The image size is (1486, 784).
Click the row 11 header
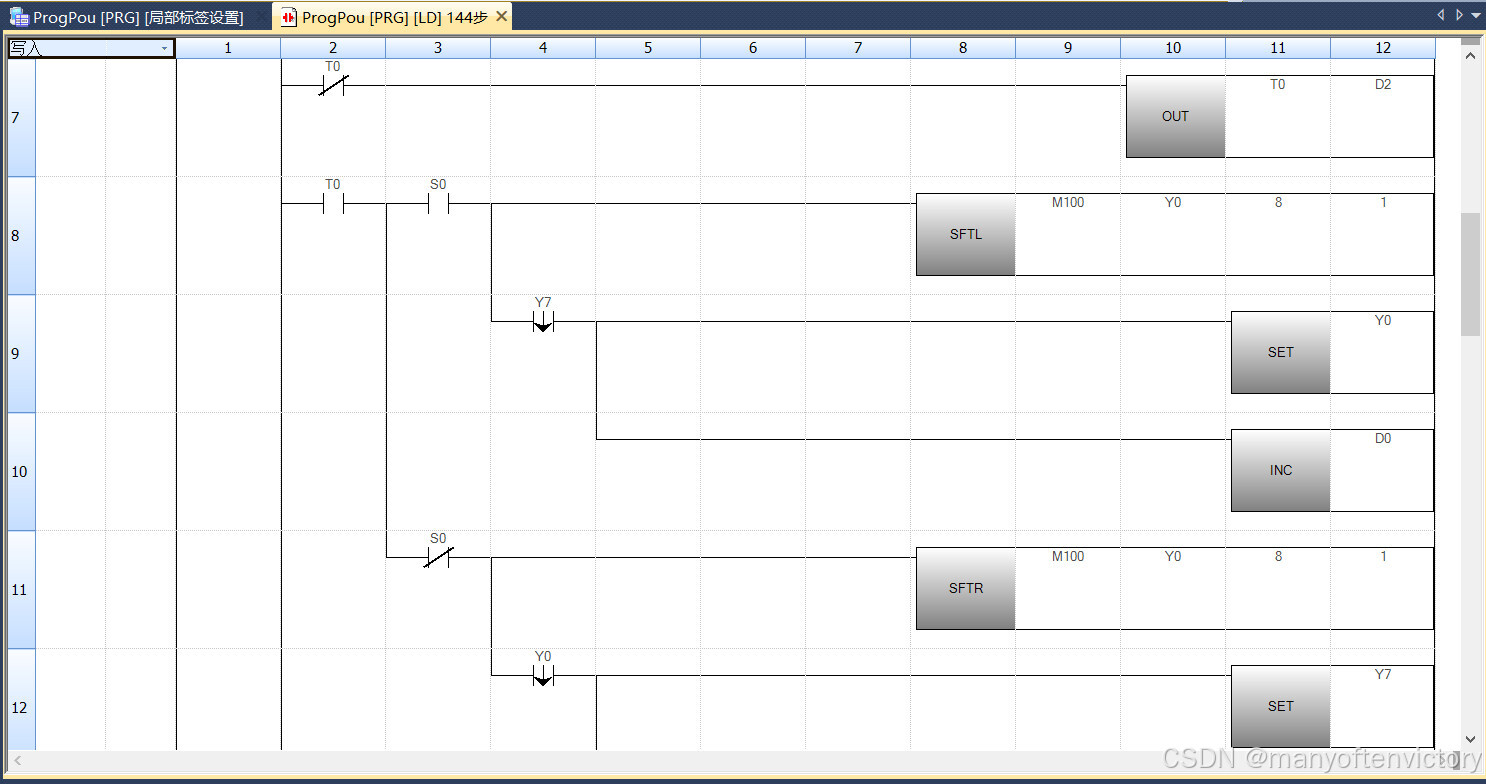pyautogui.click(x=21, y=590)
